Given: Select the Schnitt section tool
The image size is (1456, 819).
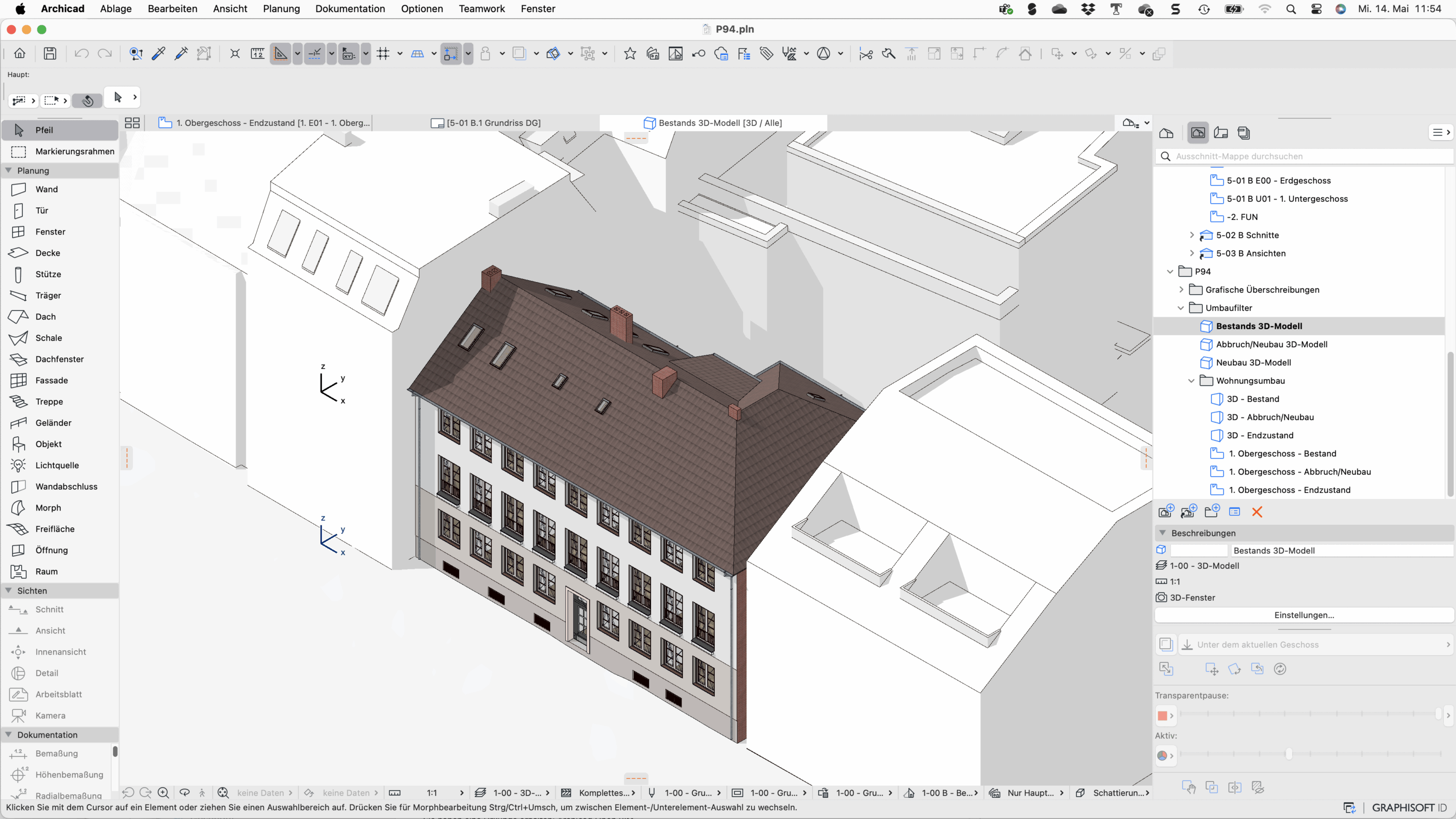Looking at the screenshot, I should 59,609.
